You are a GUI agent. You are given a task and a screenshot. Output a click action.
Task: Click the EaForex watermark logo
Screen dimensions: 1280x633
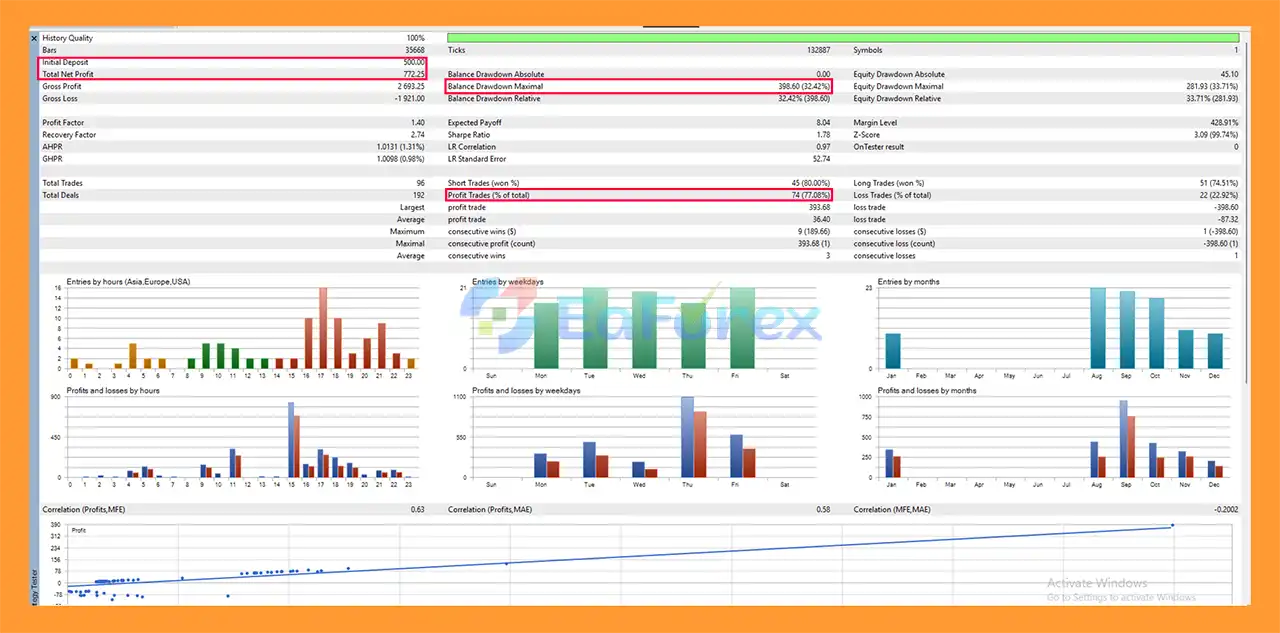click(640, 318)
